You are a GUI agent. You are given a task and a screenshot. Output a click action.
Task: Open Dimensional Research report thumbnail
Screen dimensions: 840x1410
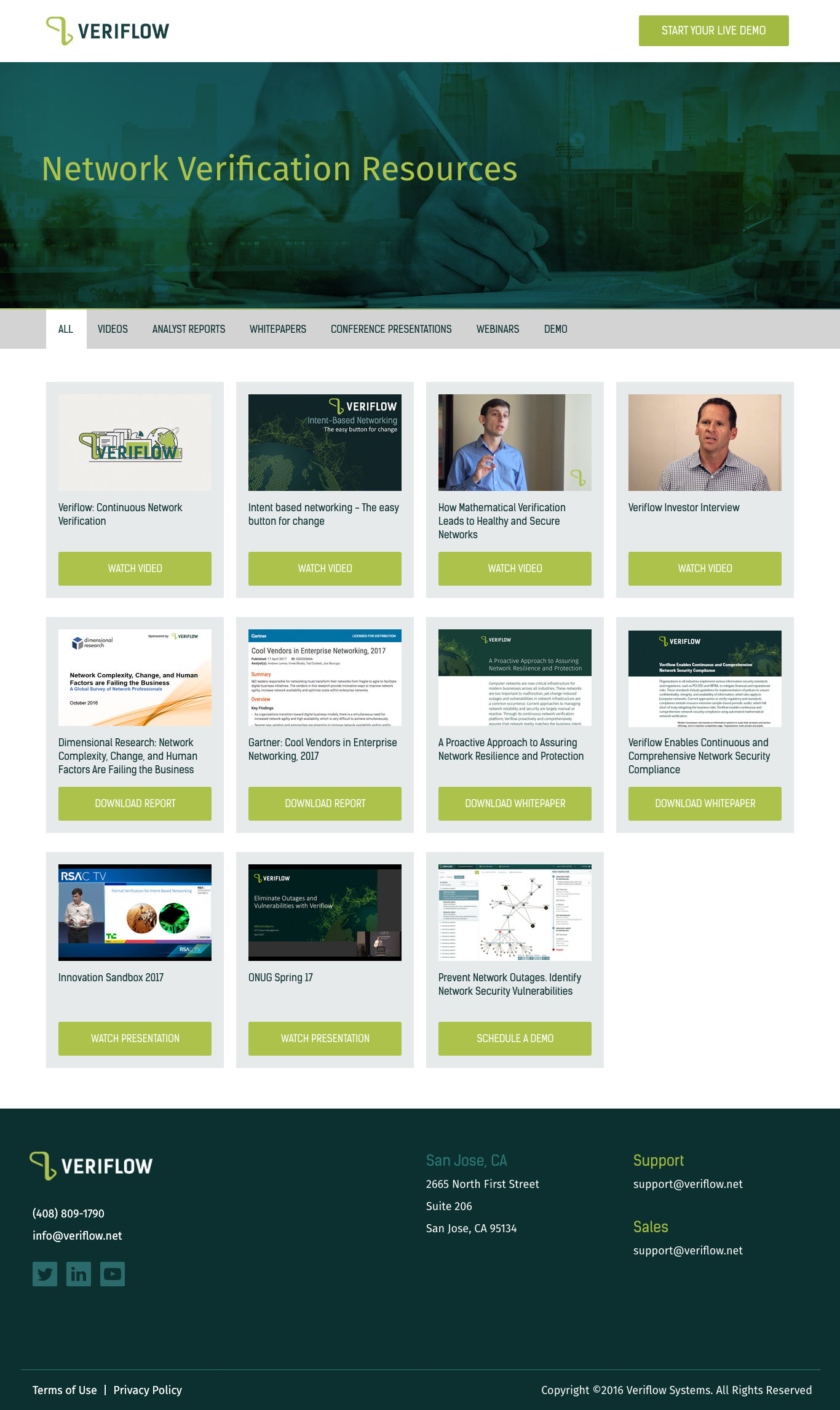pyautogui.click(x=135, y=677)
